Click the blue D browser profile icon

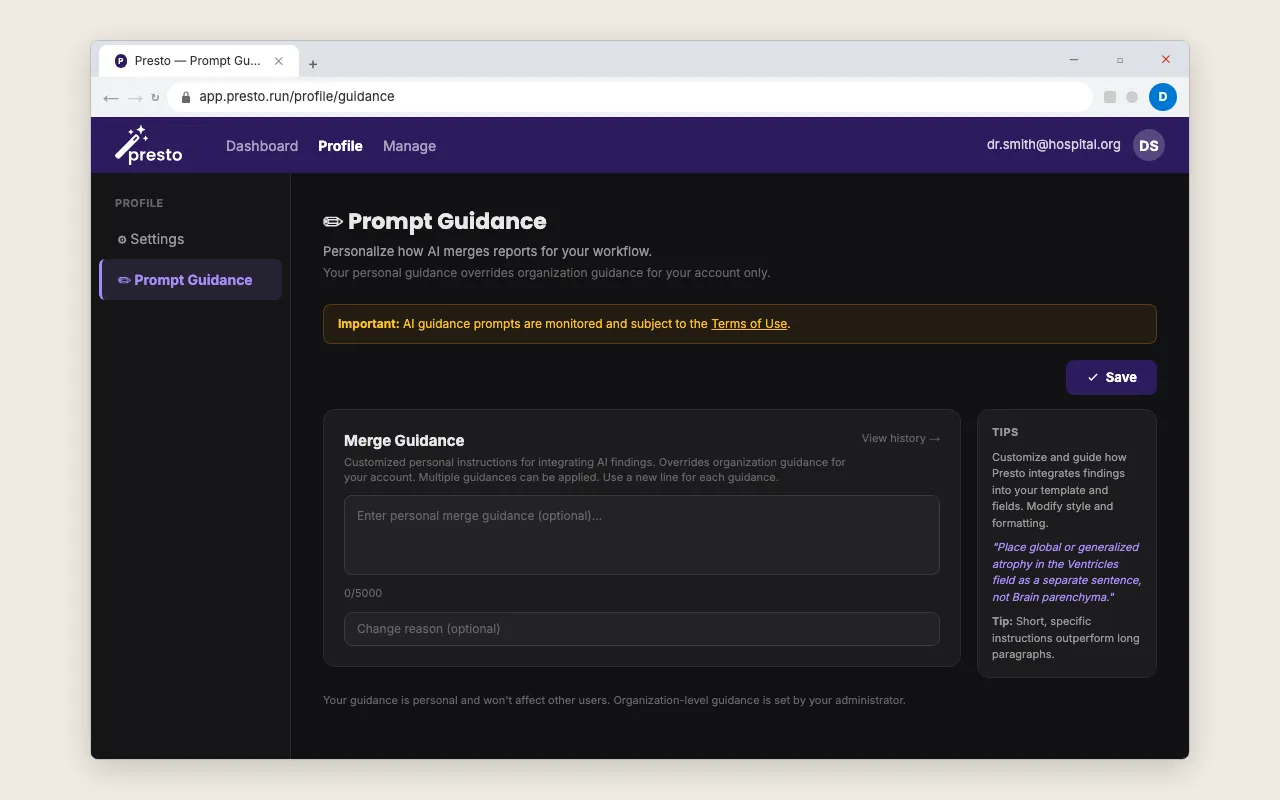pos(1162,97)
